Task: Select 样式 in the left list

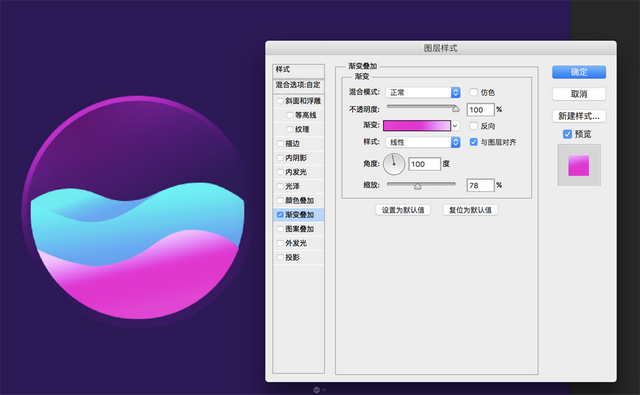Action: (298, 70)
